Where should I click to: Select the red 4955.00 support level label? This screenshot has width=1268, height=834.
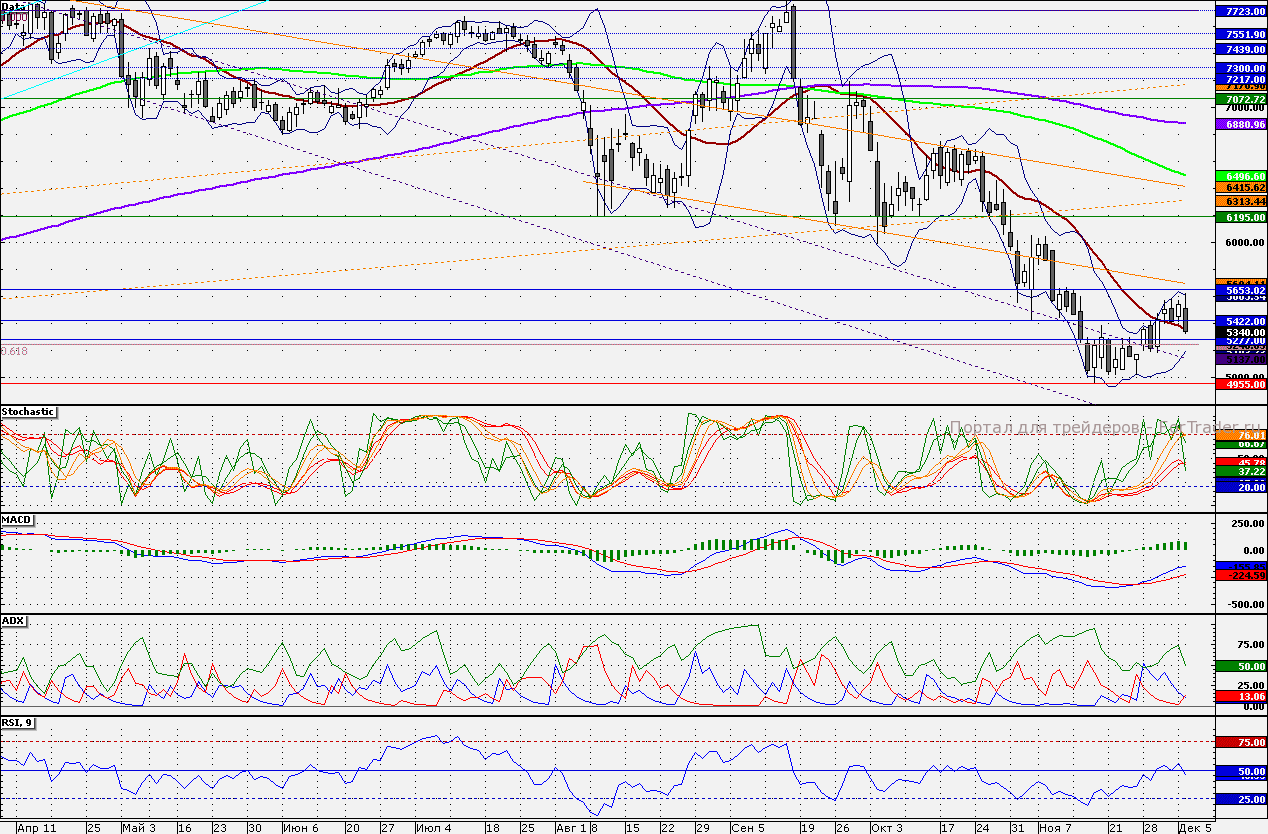click(1239, 383)
